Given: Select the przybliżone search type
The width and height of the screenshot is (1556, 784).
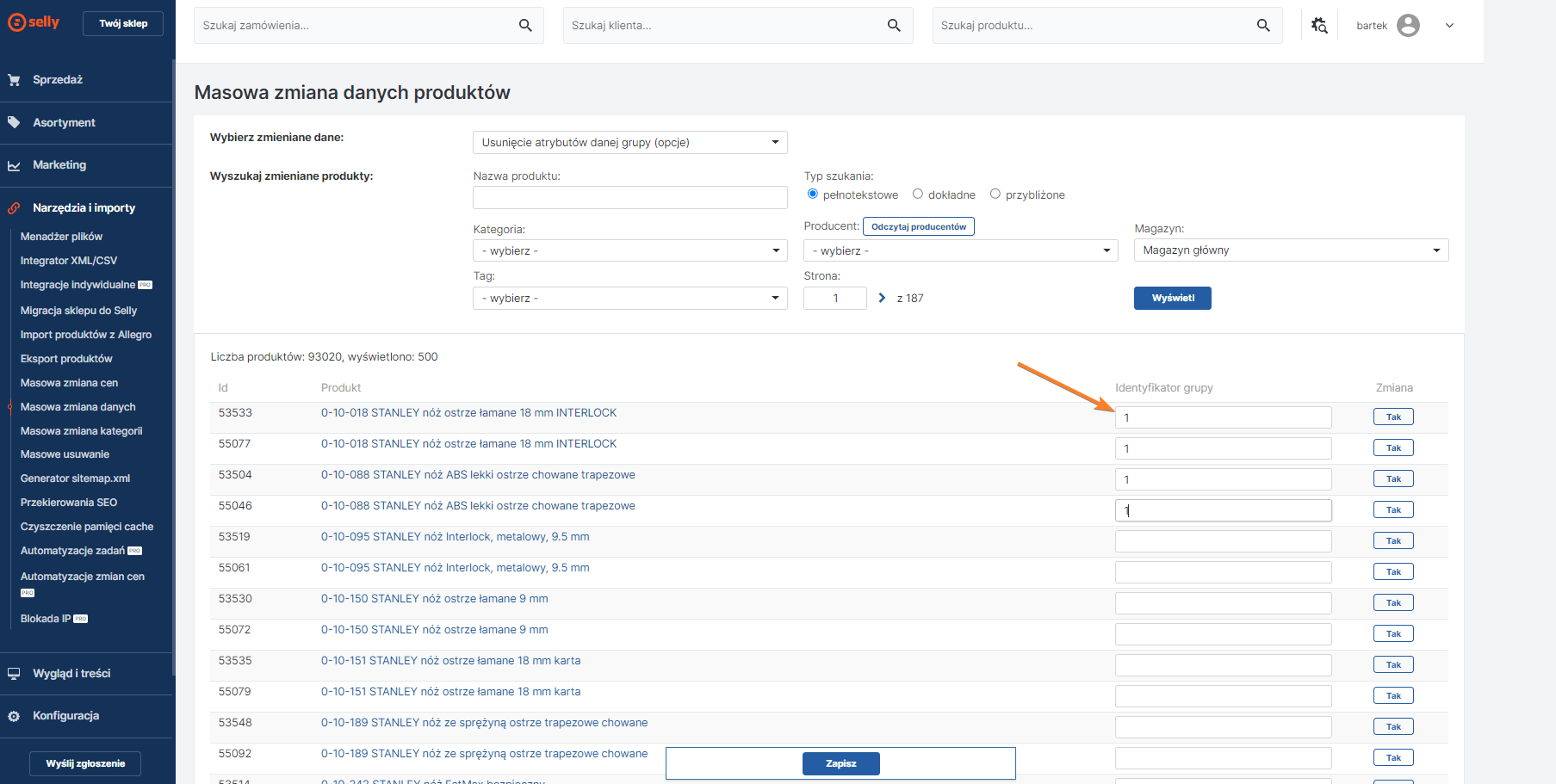Looking at the screenshot, I should click(x=995, y=194).
